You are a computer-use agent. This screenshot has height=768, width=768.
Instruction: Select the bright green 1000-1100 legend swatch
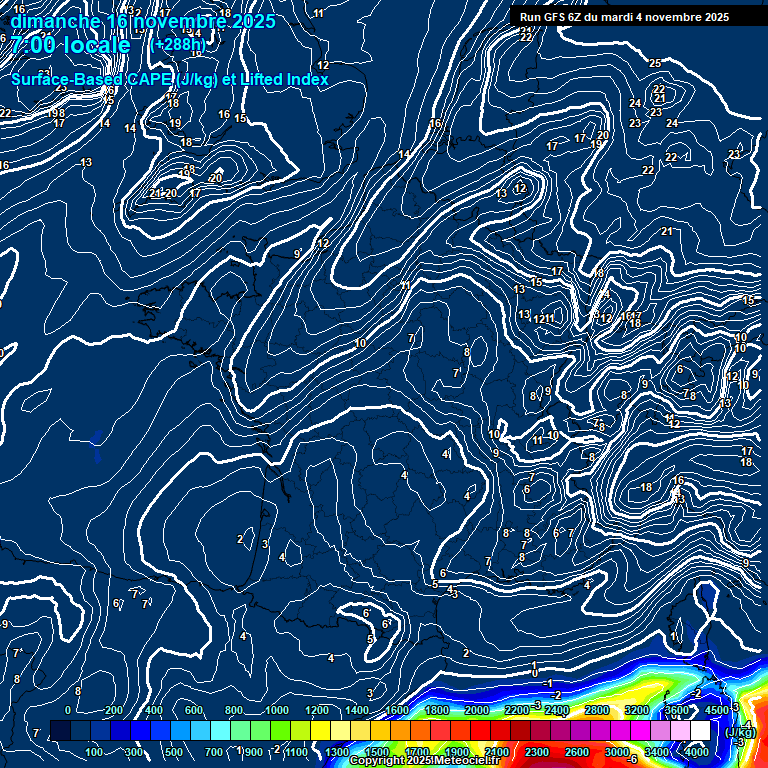(280, 730)
